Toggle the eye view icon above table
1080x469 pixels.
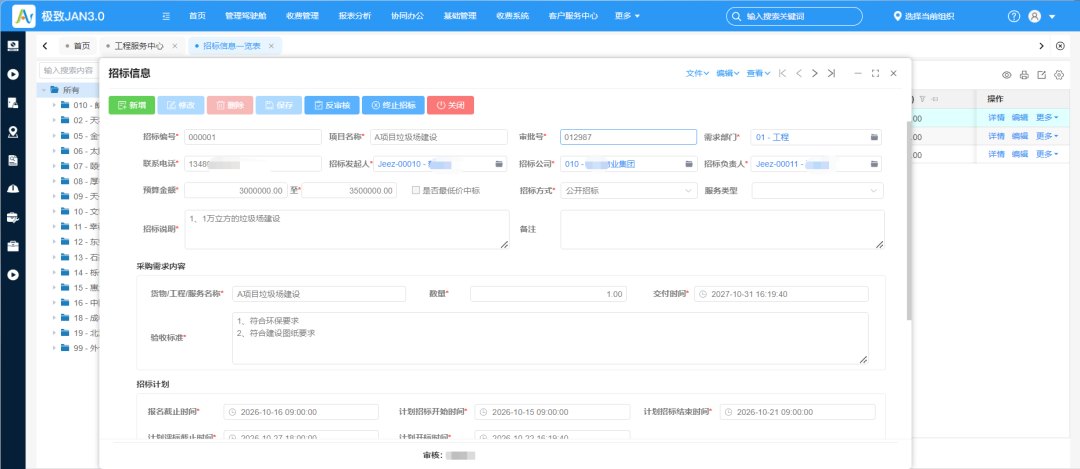pyautogui.click(x=1006, y=75)
